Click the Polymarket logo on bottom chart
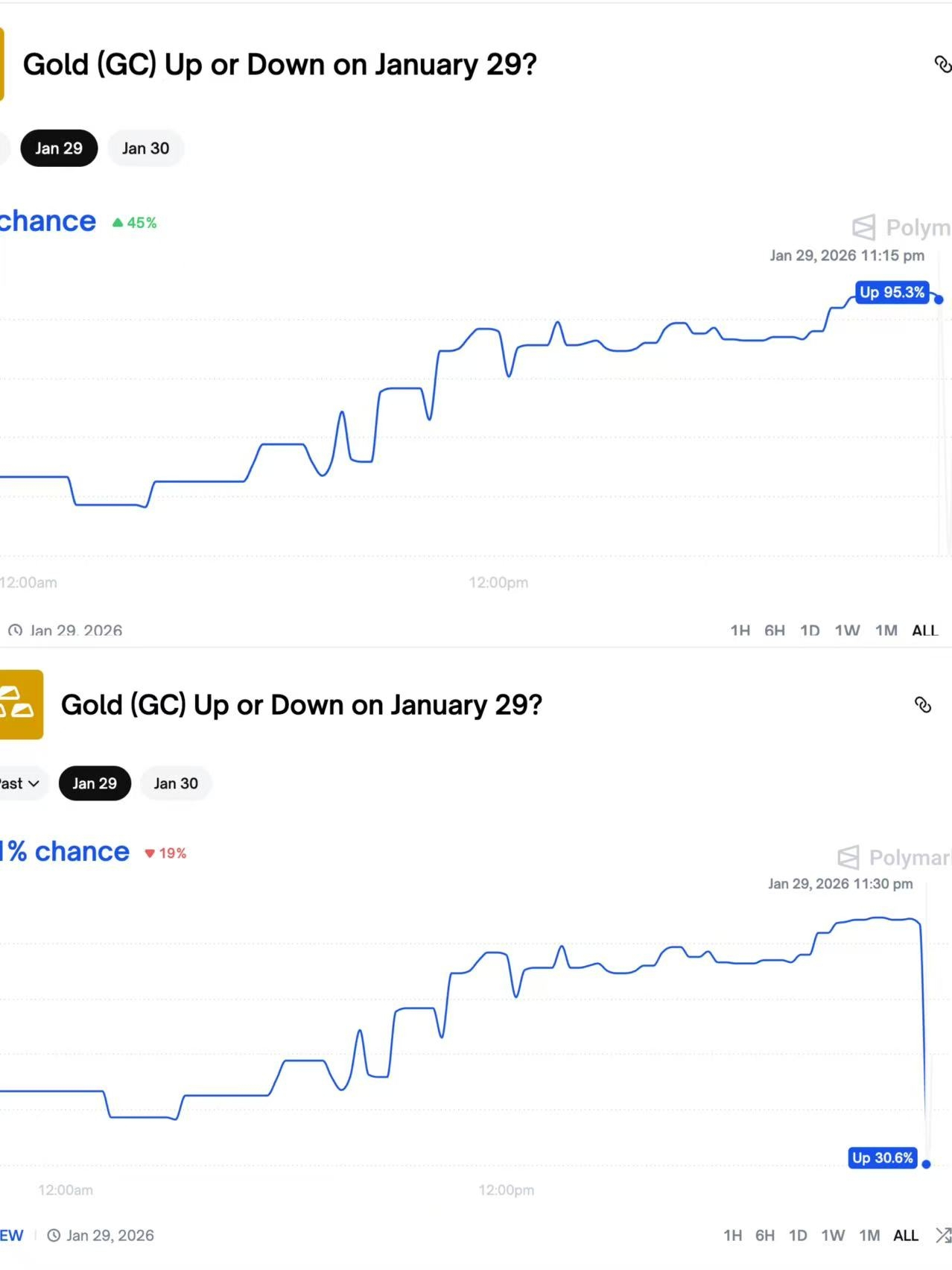The height and width of the screenshot is (1270, 952). (894, 857)
